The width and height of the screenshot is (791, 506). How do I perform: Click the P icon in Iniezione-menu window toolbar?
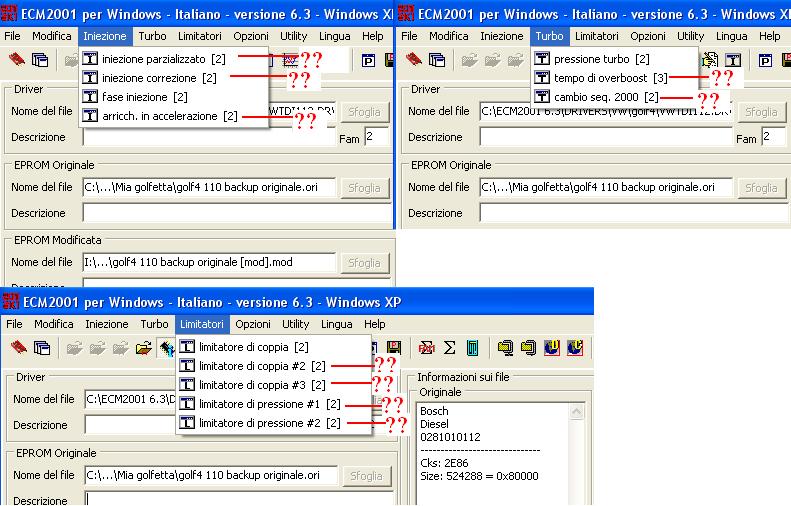click(368, 61)
